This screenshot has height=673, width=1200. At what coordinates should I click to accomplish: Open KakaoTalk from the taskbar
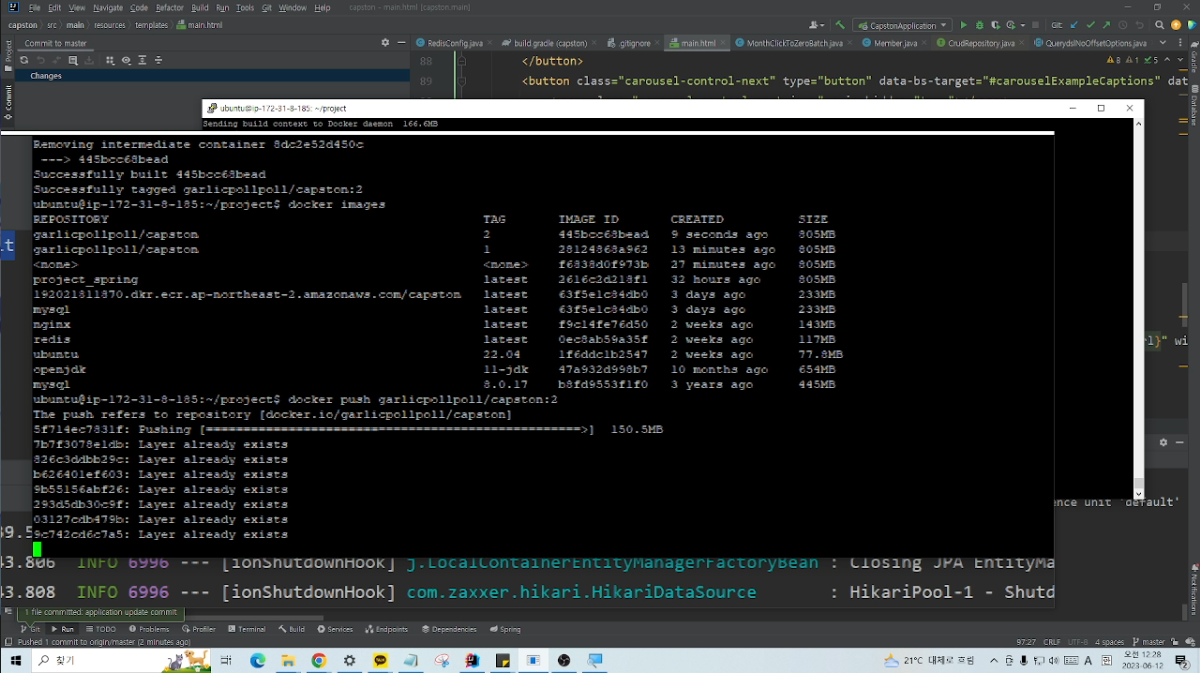pyautogui.click(x=380, y=661)
